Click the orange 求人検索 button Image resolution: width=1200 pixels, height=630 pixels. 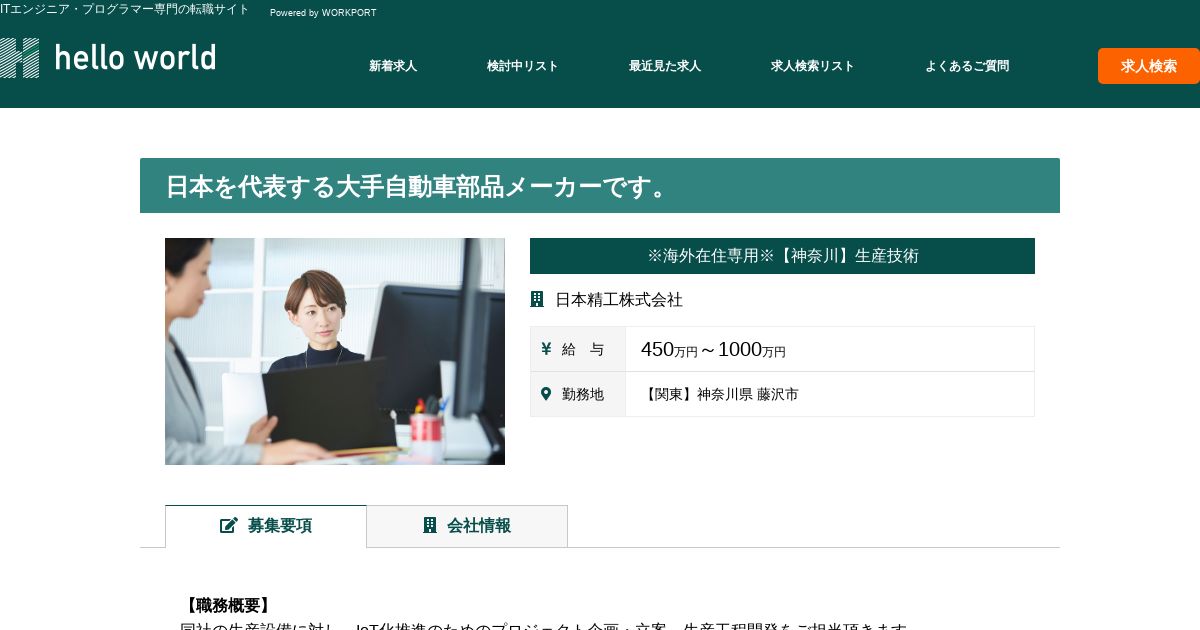click(1149, 66)
